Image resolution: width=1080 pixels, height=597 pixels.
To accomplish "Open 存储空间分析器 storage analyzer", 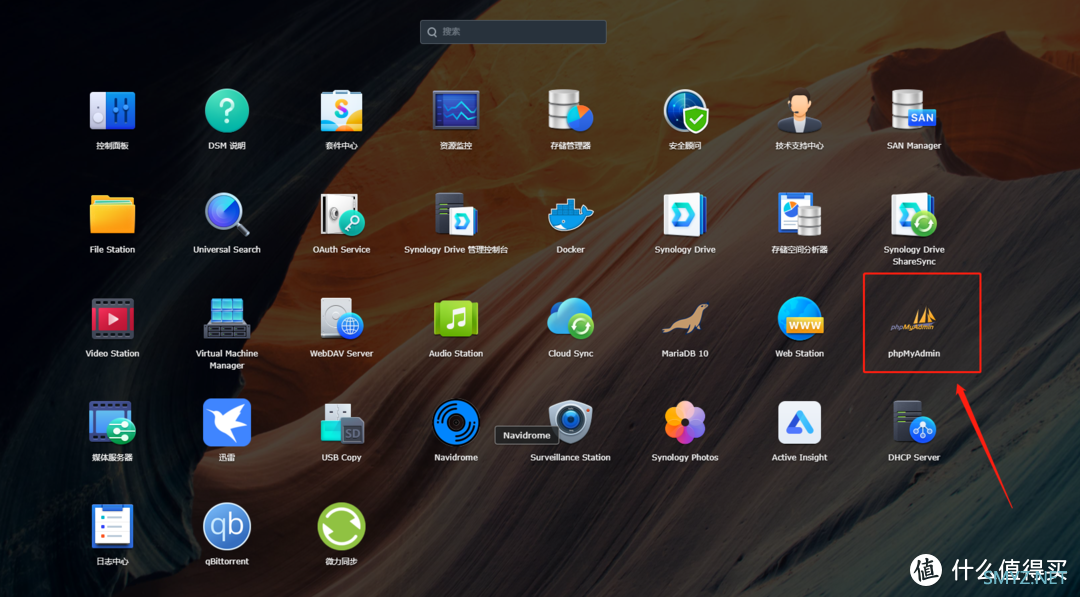I will coord(799,215).
